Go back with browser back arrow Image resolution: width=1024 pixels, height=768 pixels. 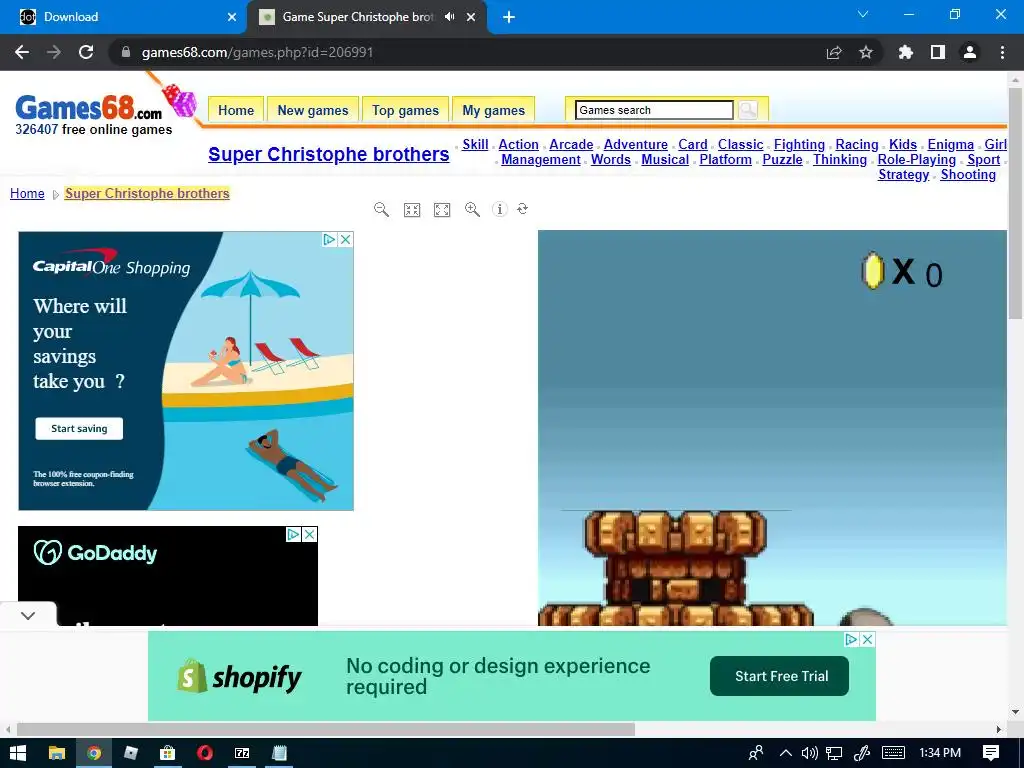tap(22, 52)
